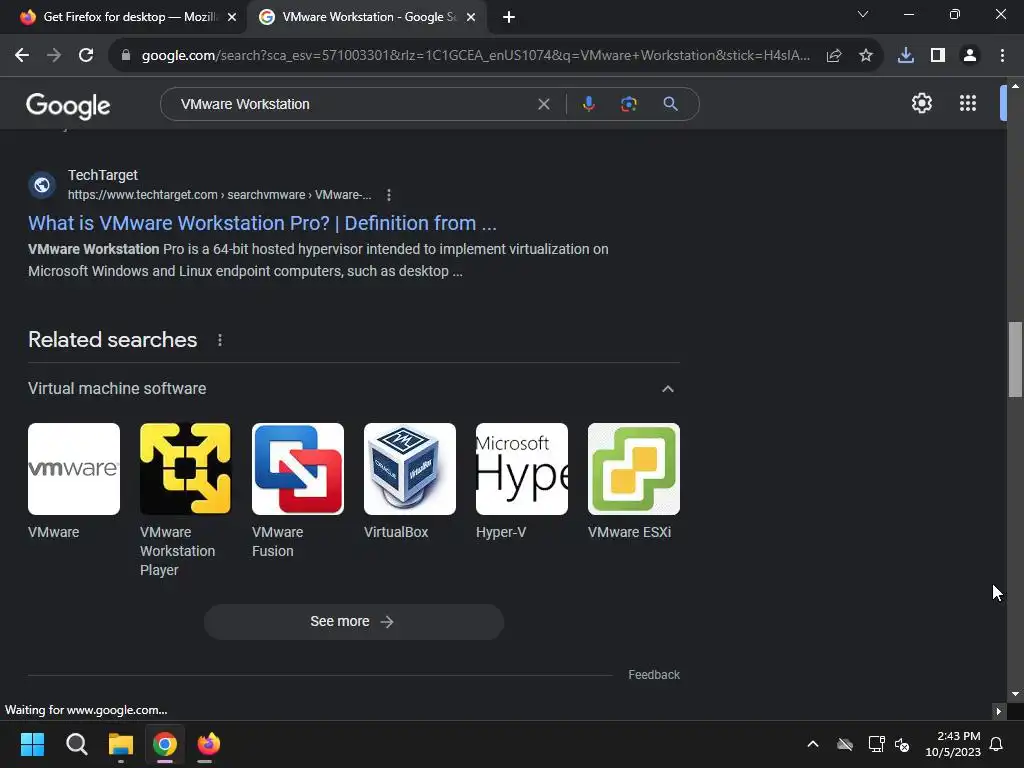Open a new browser tab

[509, 17]
